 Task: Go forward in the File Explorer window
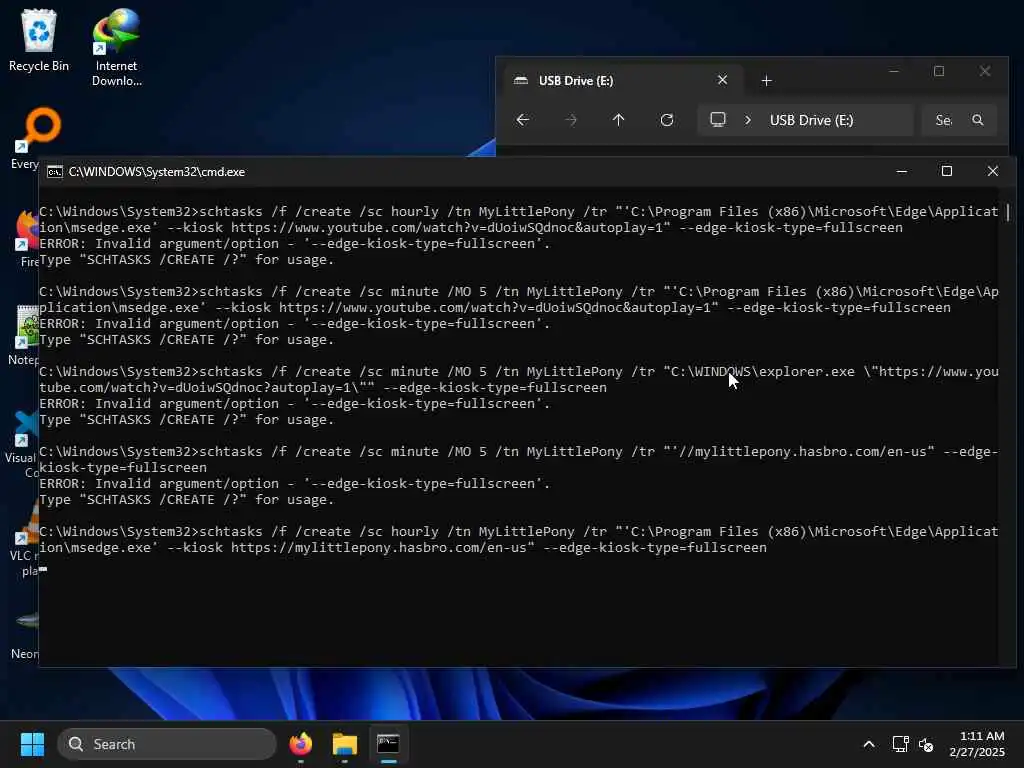pyautogui.click(x=571, y=120)
